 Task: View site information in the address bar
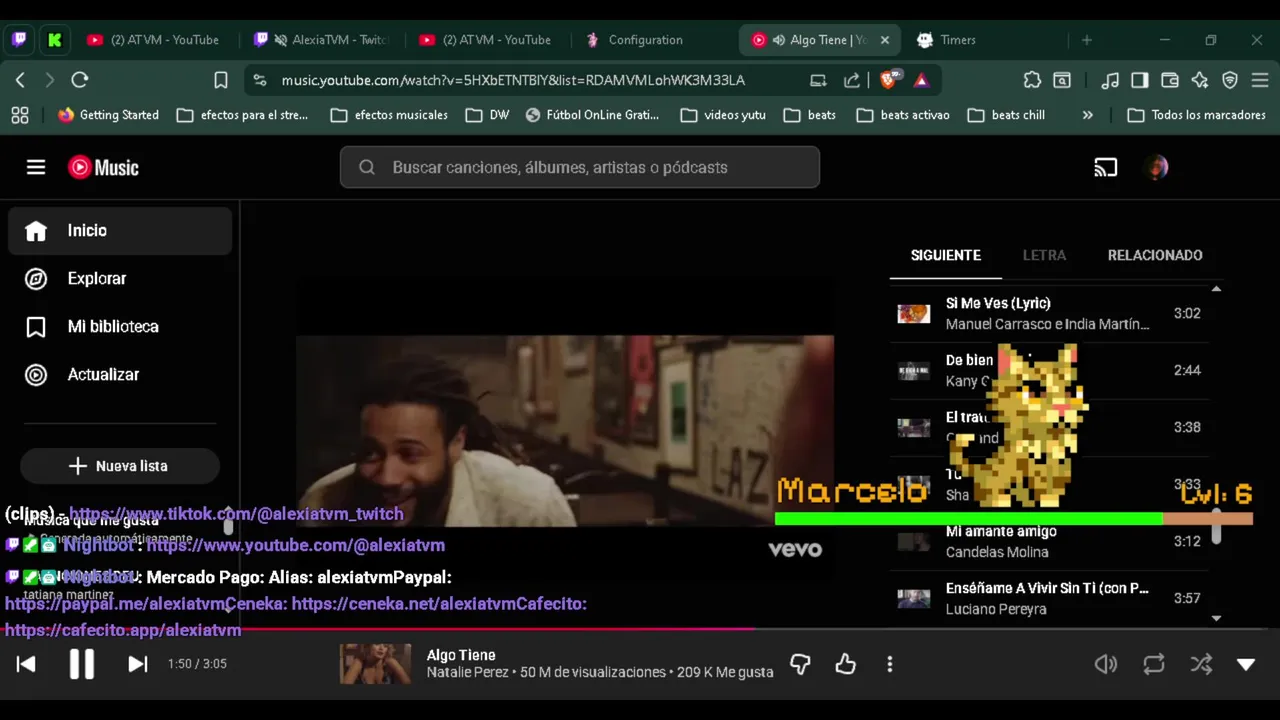click(x=260, y=80)
